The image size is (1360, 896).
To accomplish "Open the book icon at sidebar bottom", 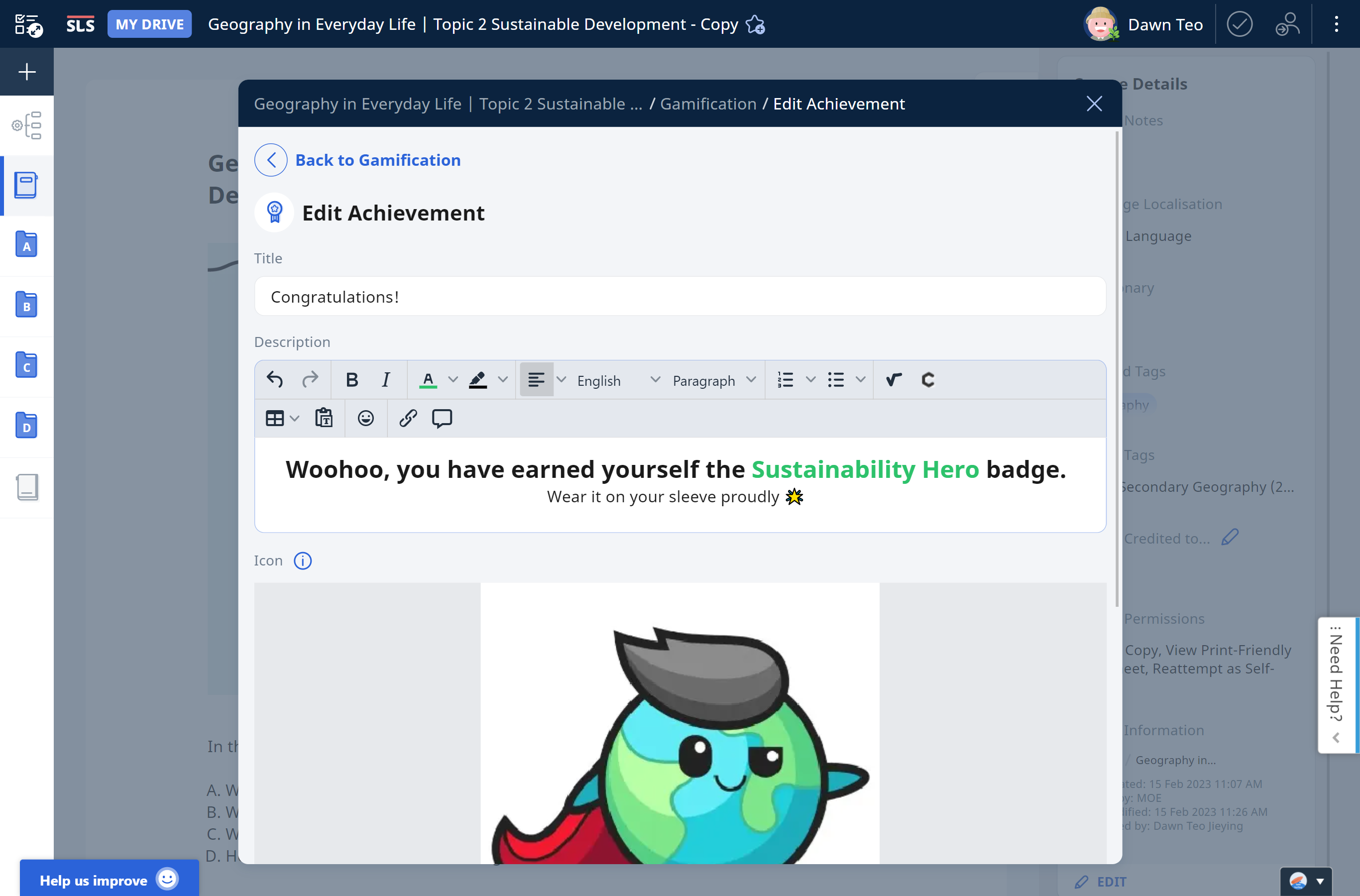I will [27, 487].
